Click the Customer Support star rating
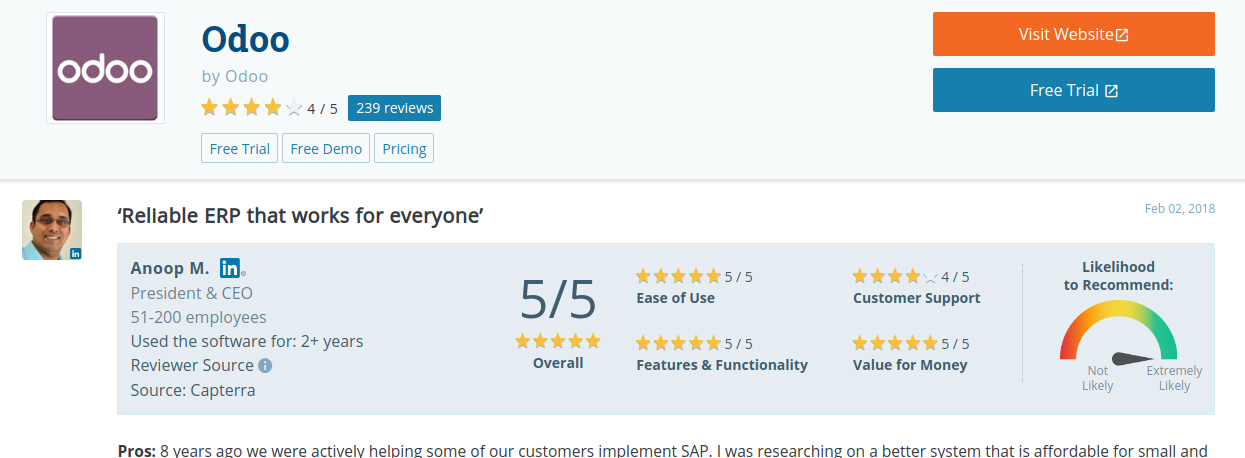 click(895, 276)
